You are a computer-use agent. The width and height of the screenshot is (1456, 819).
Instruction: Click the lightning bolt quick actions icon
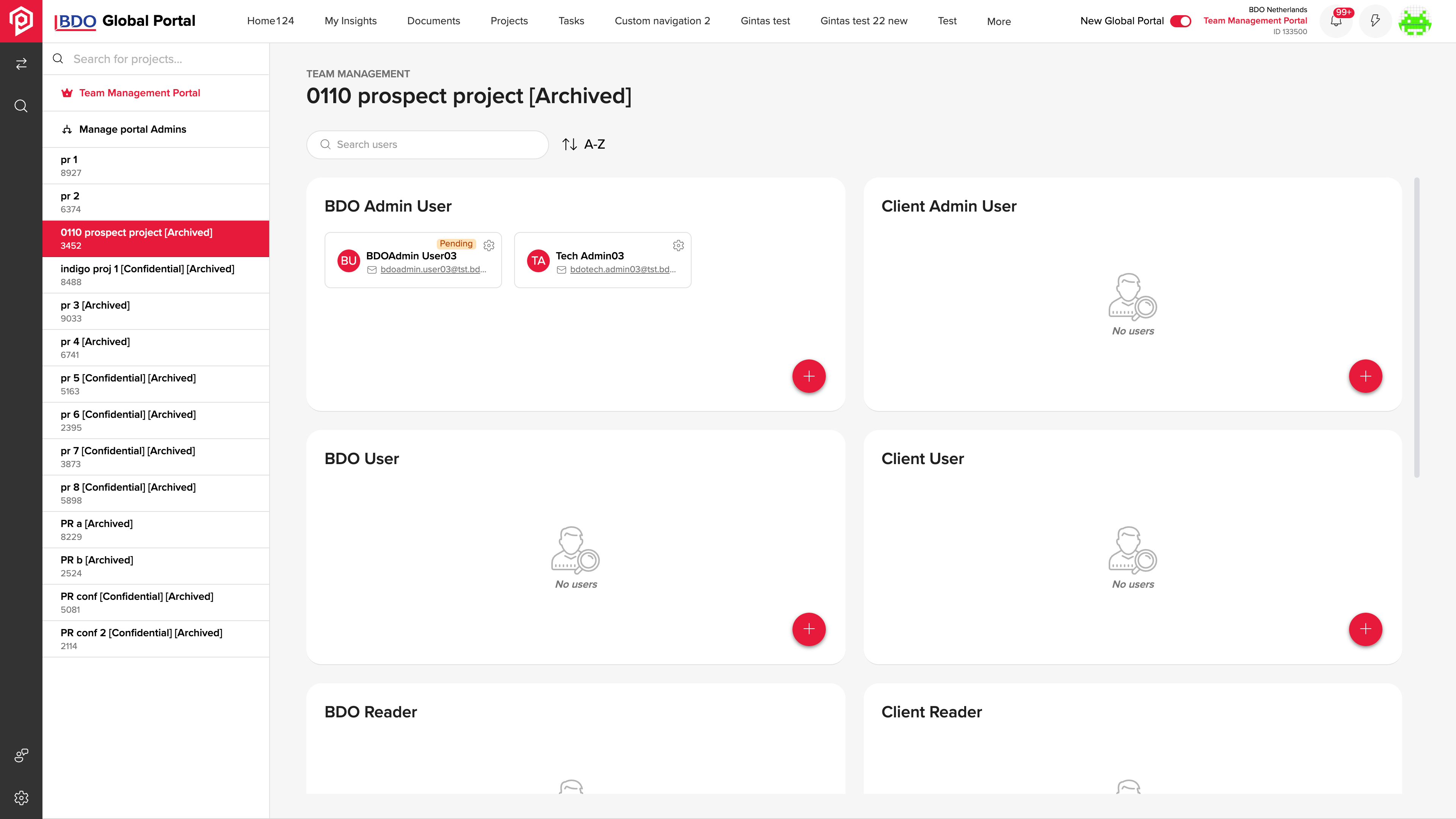(x=1375, y=21)
